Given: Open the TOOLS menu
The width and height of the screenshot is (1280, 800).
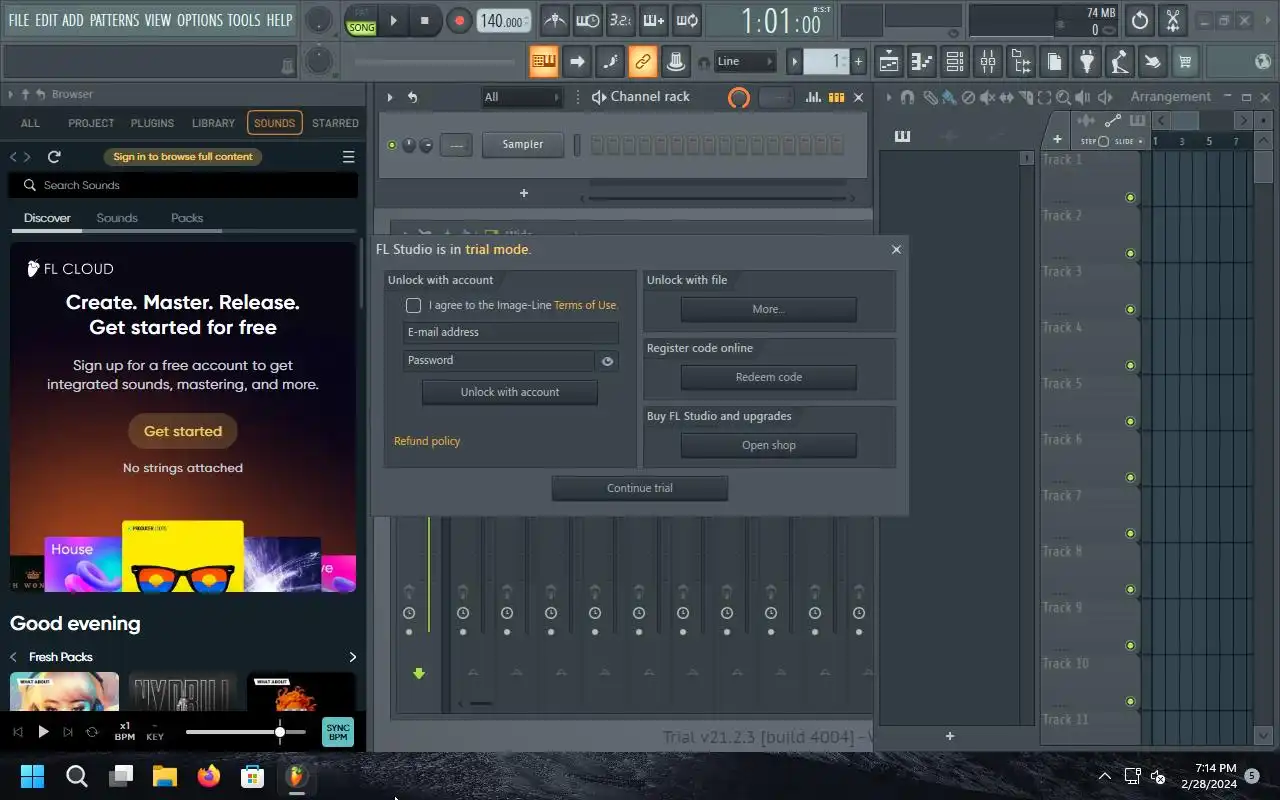Looking at the screenshot, I should 243,20.
